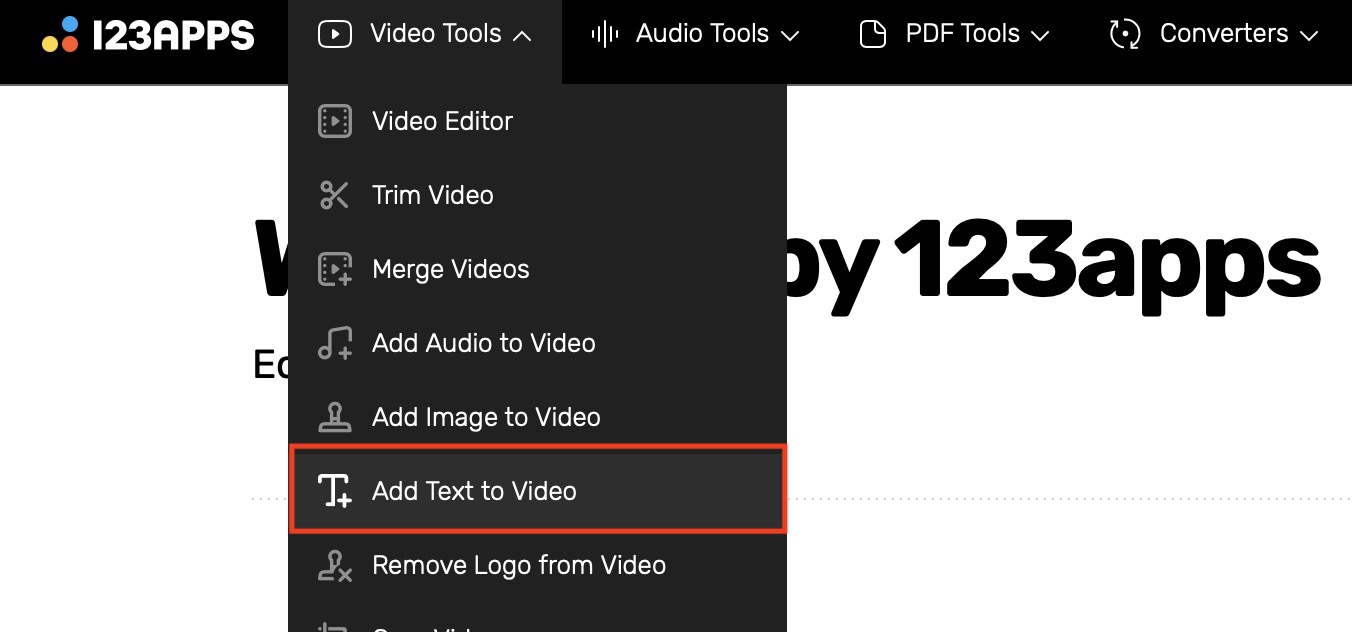
Task: Click the PDF Tools document icon
Action: pyautogui.click(x=873, y=34)
